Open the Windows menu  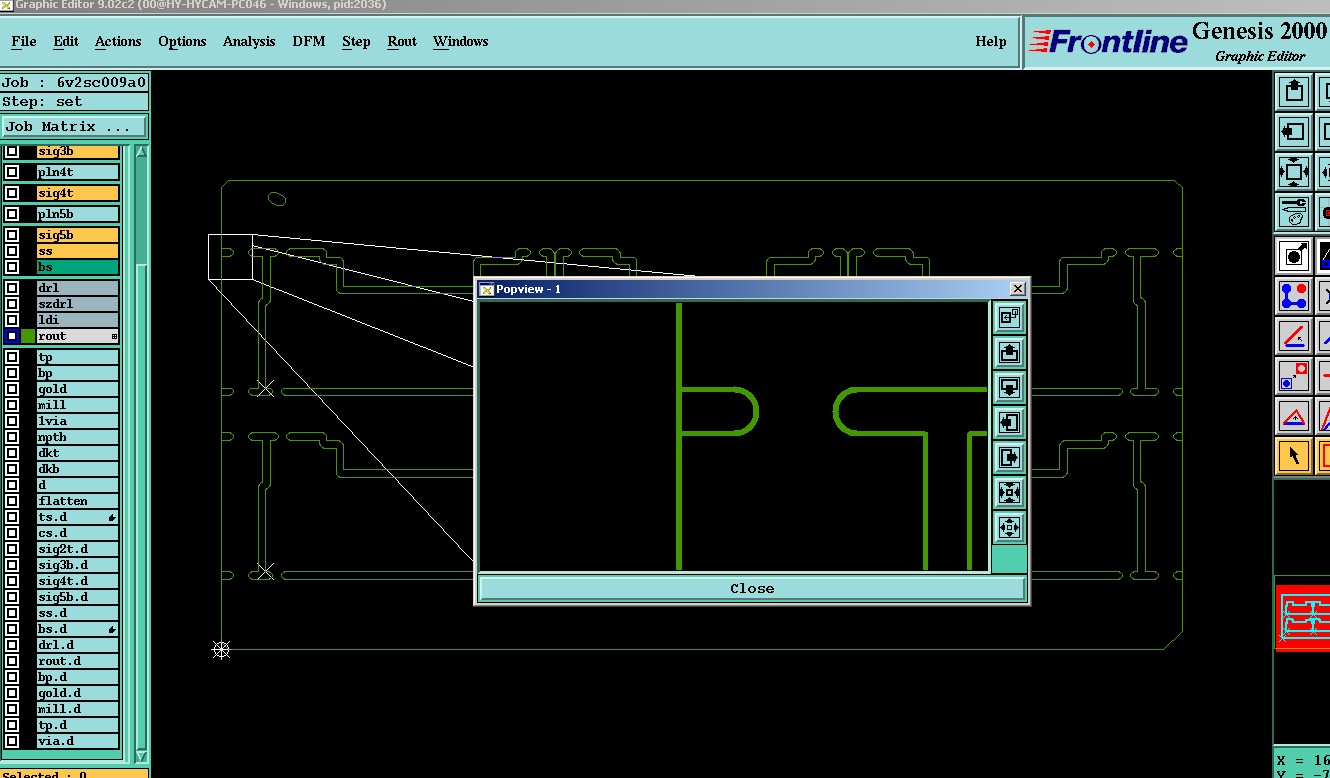[460, 41]
